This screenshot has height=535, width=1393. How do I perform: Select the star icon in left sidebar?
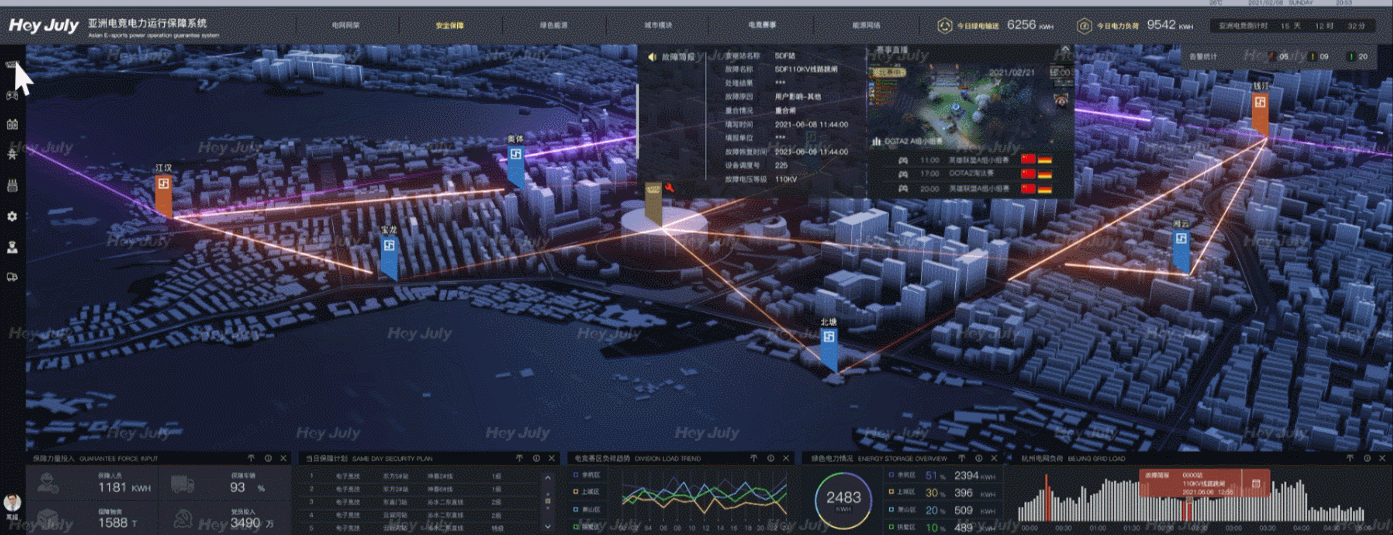coord(12,155)
